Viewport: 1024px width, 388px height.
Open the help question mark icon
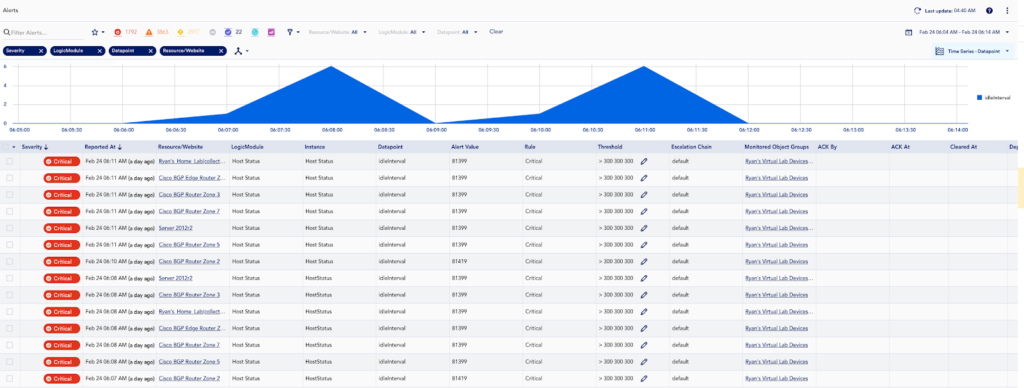[989, 11]
